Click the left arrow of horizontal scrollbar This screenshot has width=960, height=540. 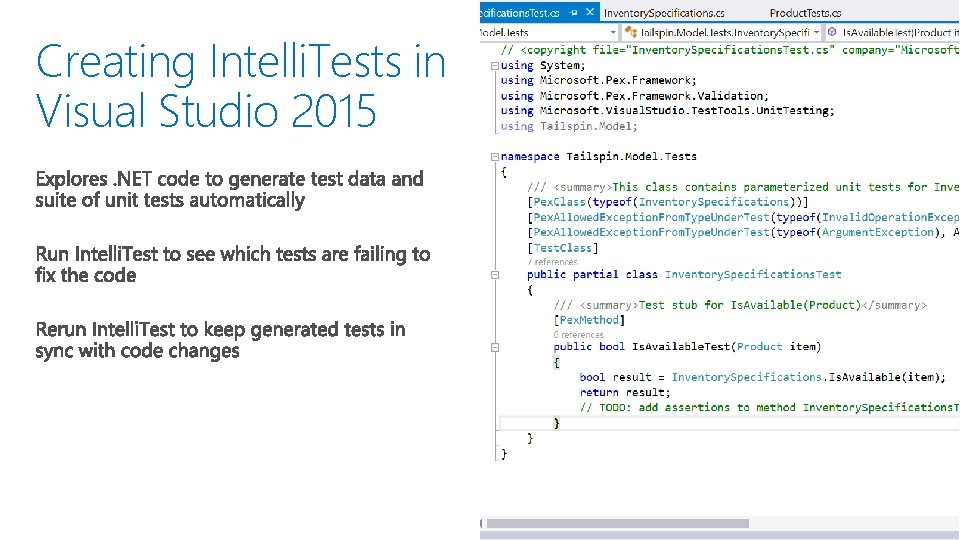point(482,523)
